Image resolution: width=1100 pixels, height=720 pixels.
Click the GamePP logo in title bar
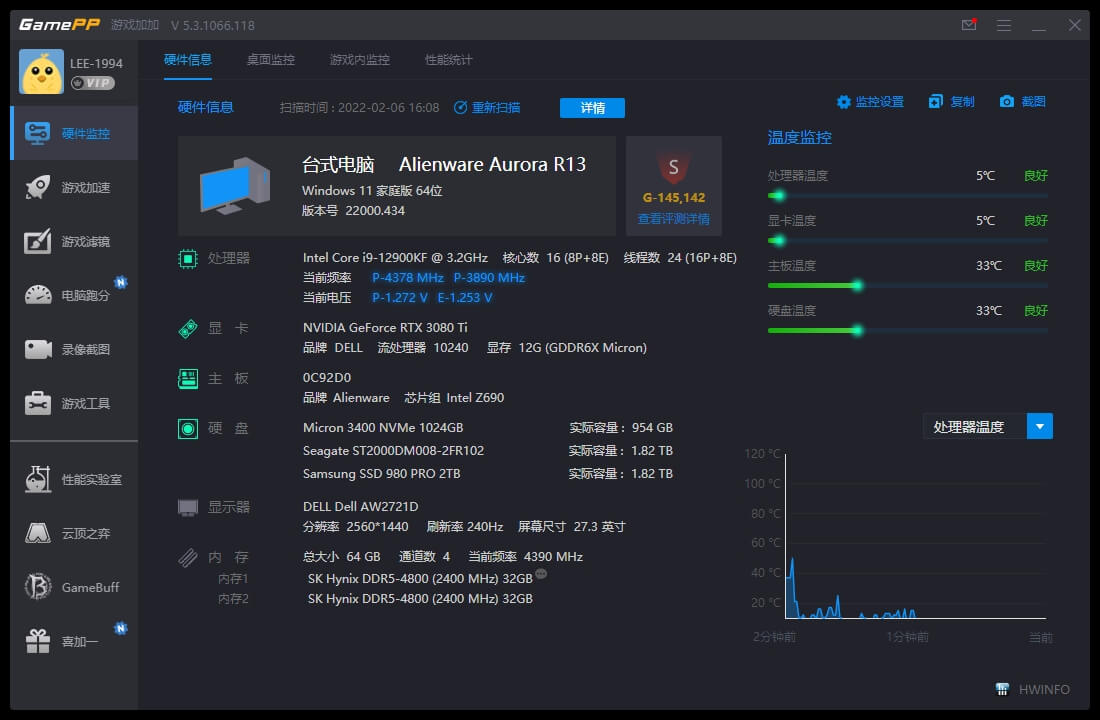pos(60,25)
